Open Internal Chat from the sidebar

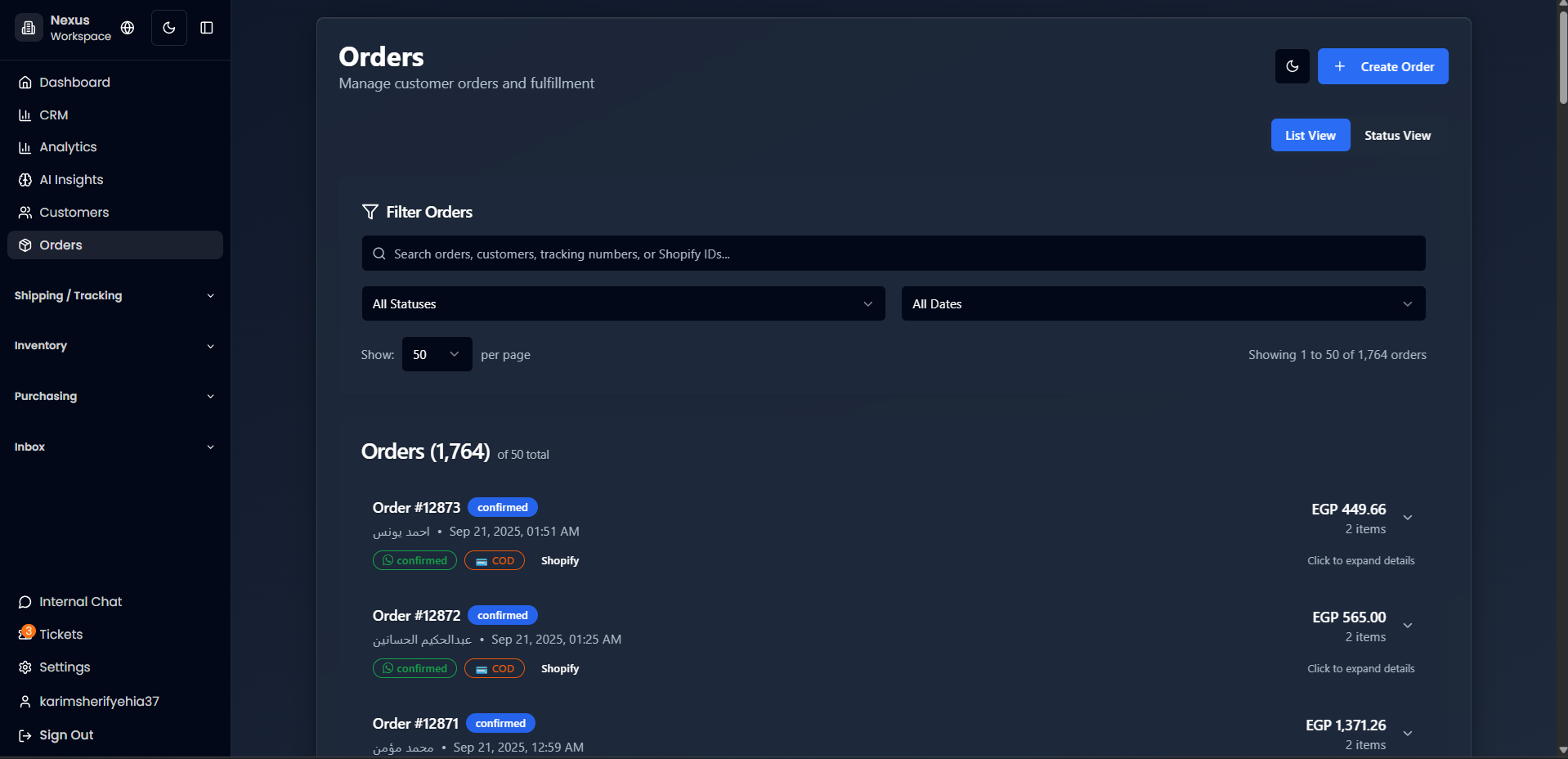click(79, 601)
